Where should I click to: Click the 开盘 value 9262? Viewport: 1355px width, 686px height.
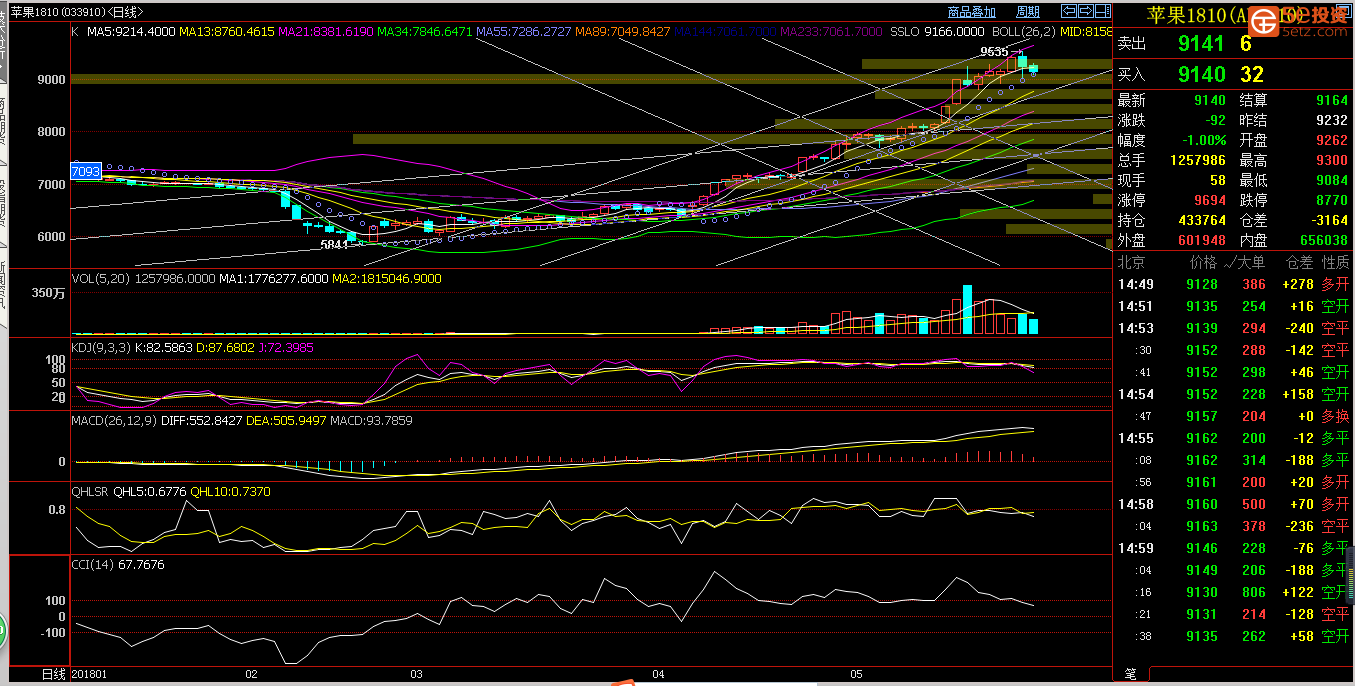pos(1332,140)
